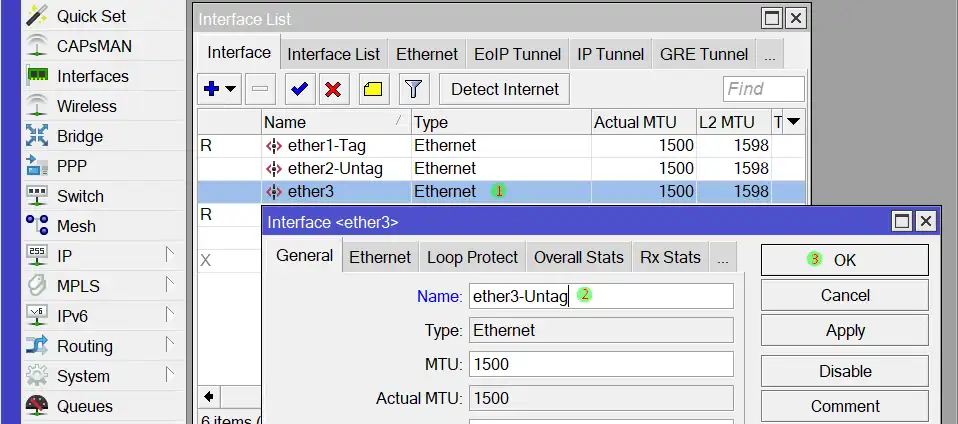Click the blue plus add interface icon
This screenshot has width=958, height=424.
[212, 89]
